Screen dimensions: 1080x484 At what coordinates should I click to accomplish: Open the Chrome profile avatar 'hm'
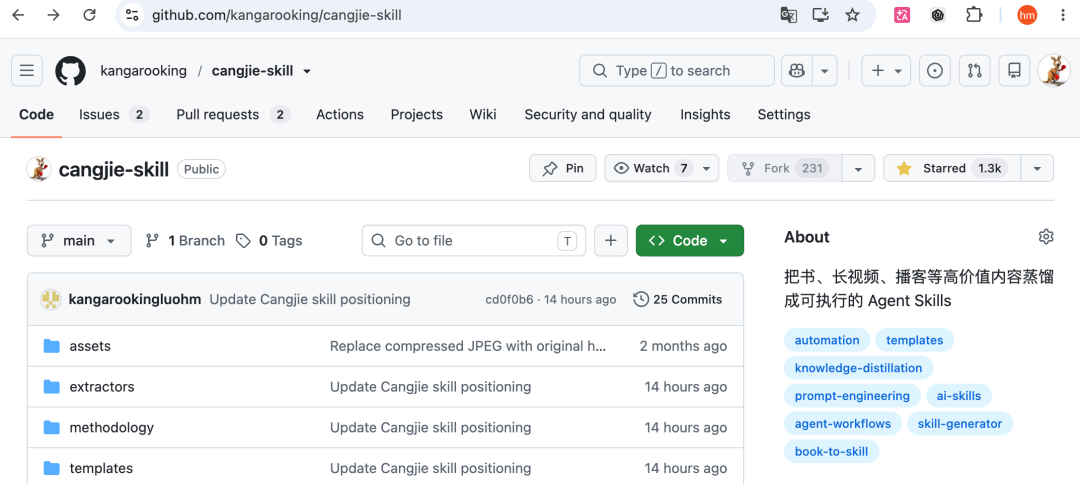click(x=1027, y=15)
